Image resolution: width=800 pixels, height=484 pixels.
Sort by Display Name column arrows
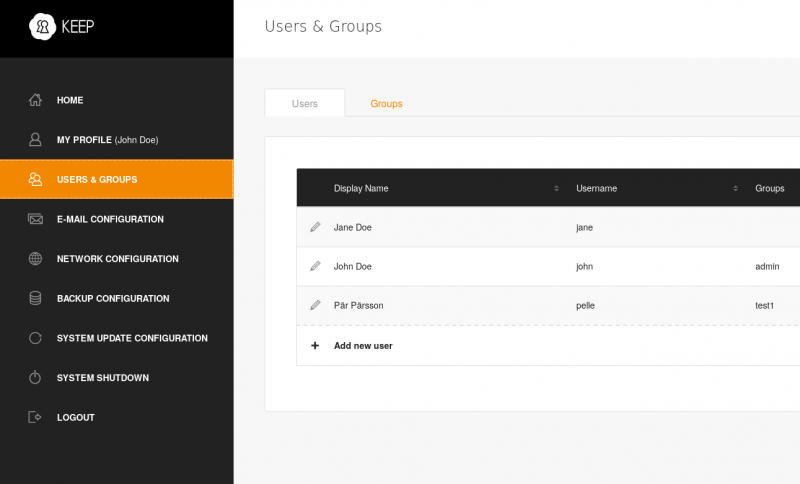556,188
